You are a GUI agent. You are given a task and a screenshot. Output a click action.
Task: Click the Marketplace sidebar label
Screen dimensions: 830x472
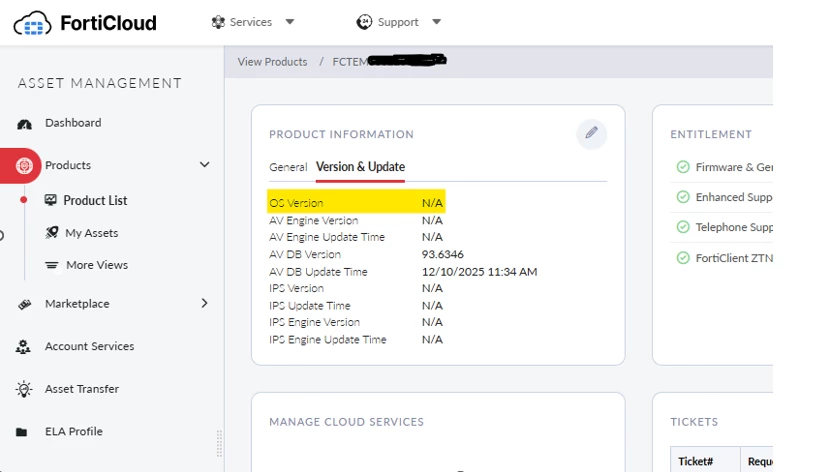tap(77, 304)
